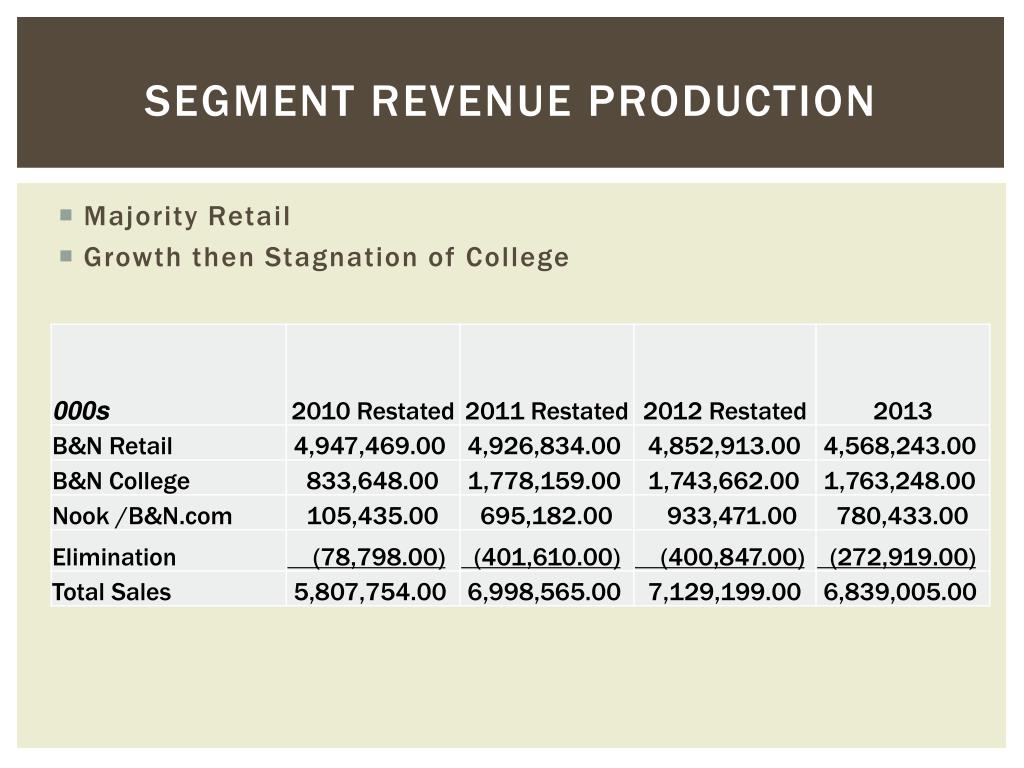Viewport: 1024px width, 768px height.
Task: Select the 'Total Sales' row label
Action: coord(112,592)
